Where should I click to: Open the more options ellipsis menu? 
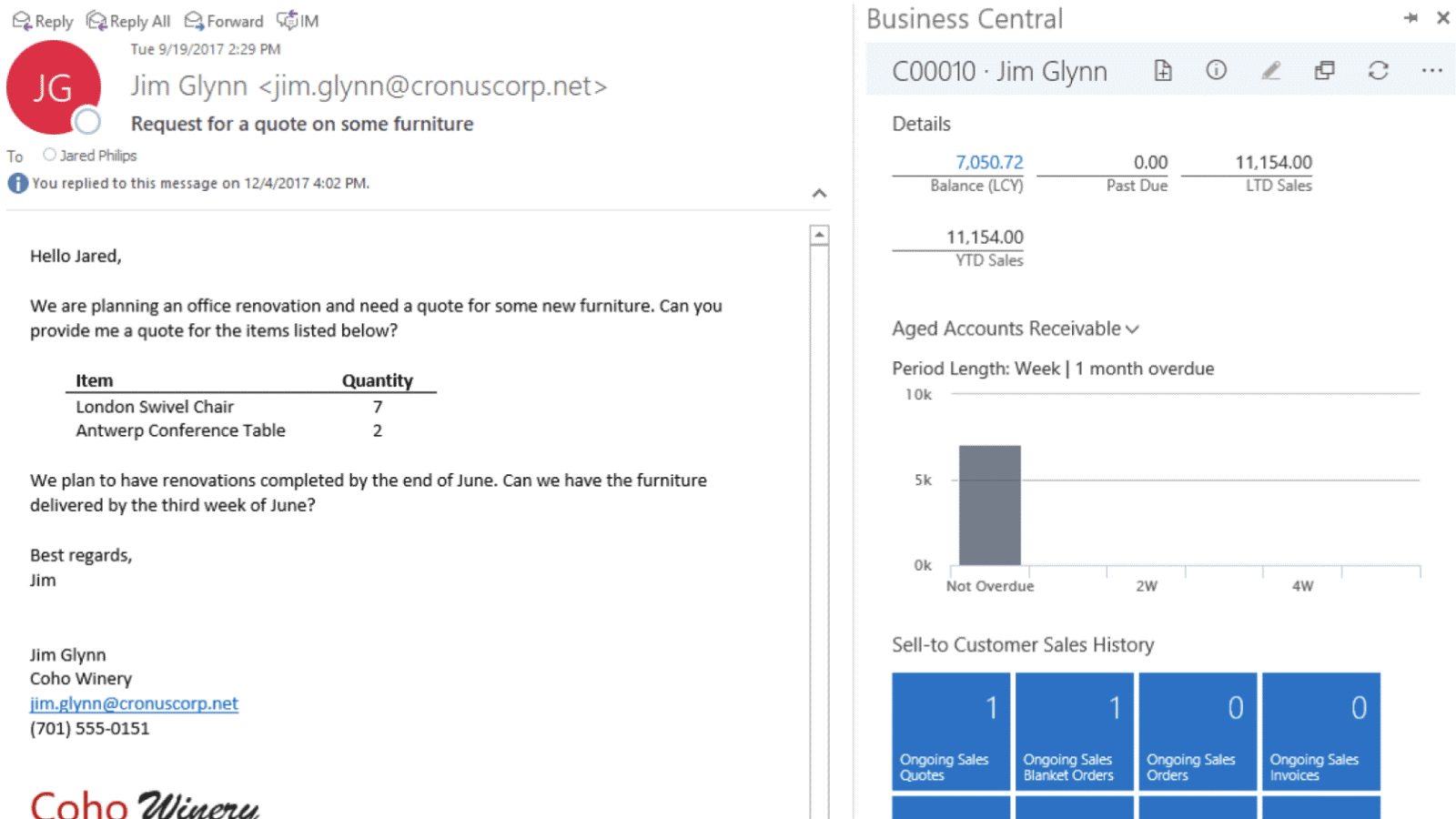1431,71
